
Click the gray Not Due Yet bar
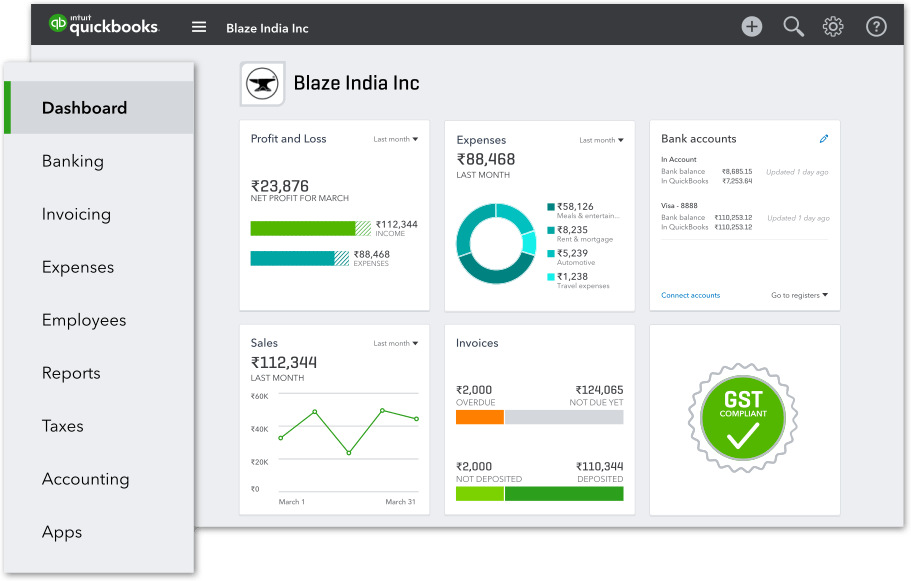[x=564, y=417]
